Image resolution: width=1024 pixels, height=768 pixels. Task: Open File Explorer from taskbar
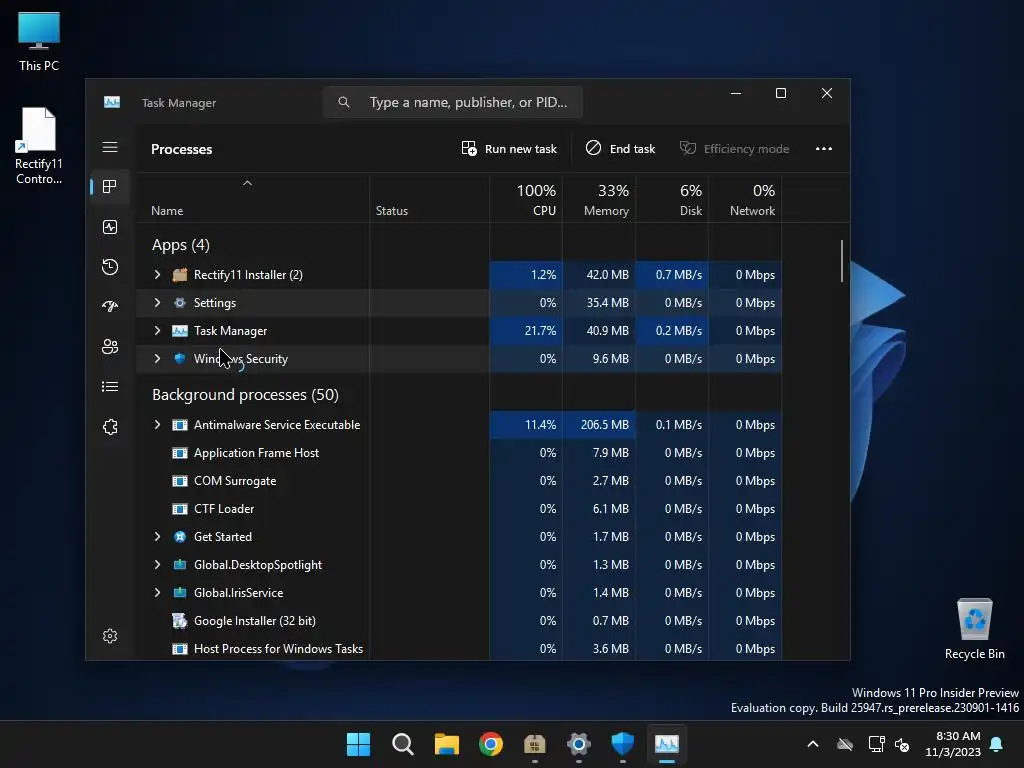[447, 744]
